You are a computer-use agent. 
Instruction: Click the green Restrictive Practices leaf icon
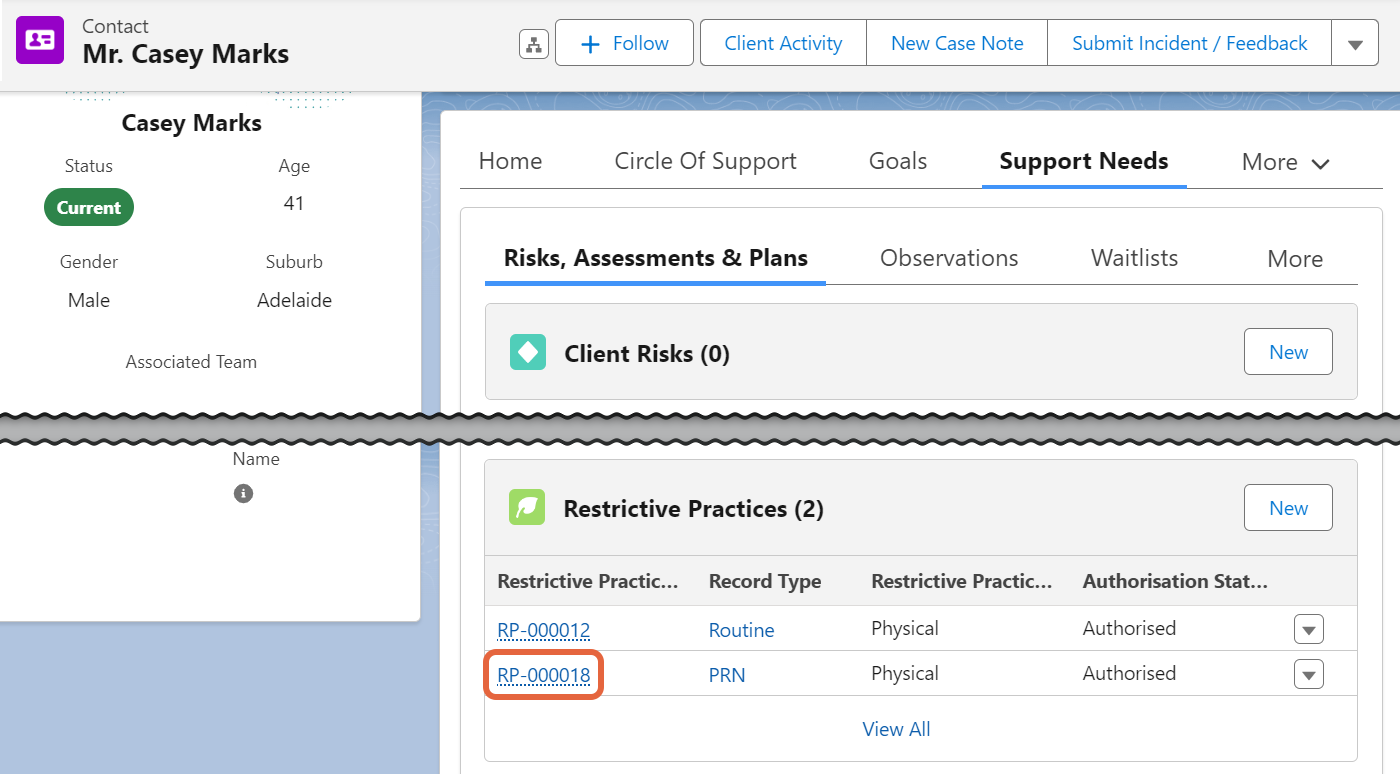[527, 507]
